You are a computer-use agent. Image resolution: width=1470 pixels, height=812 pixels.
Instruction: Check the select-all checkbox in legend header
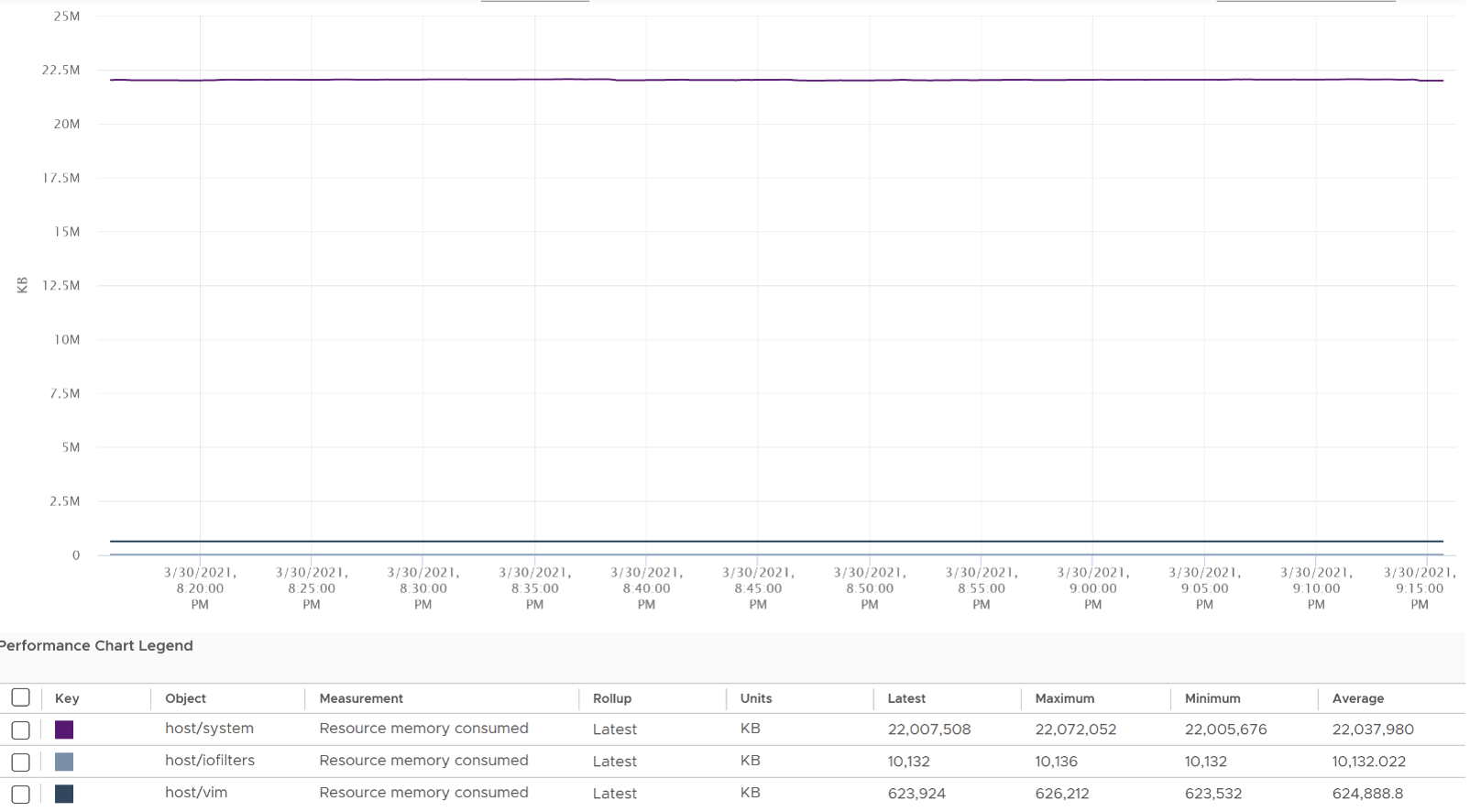[20, 697]
